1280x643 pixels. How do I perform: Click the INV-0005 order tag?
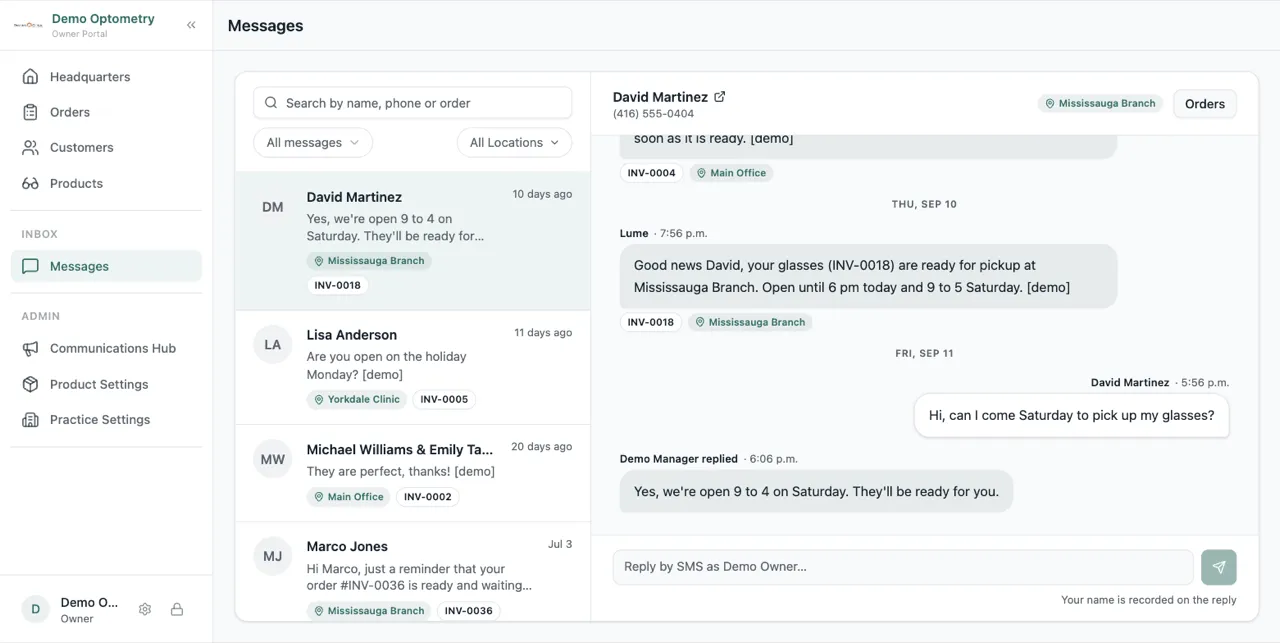click(x=444, y=399)
